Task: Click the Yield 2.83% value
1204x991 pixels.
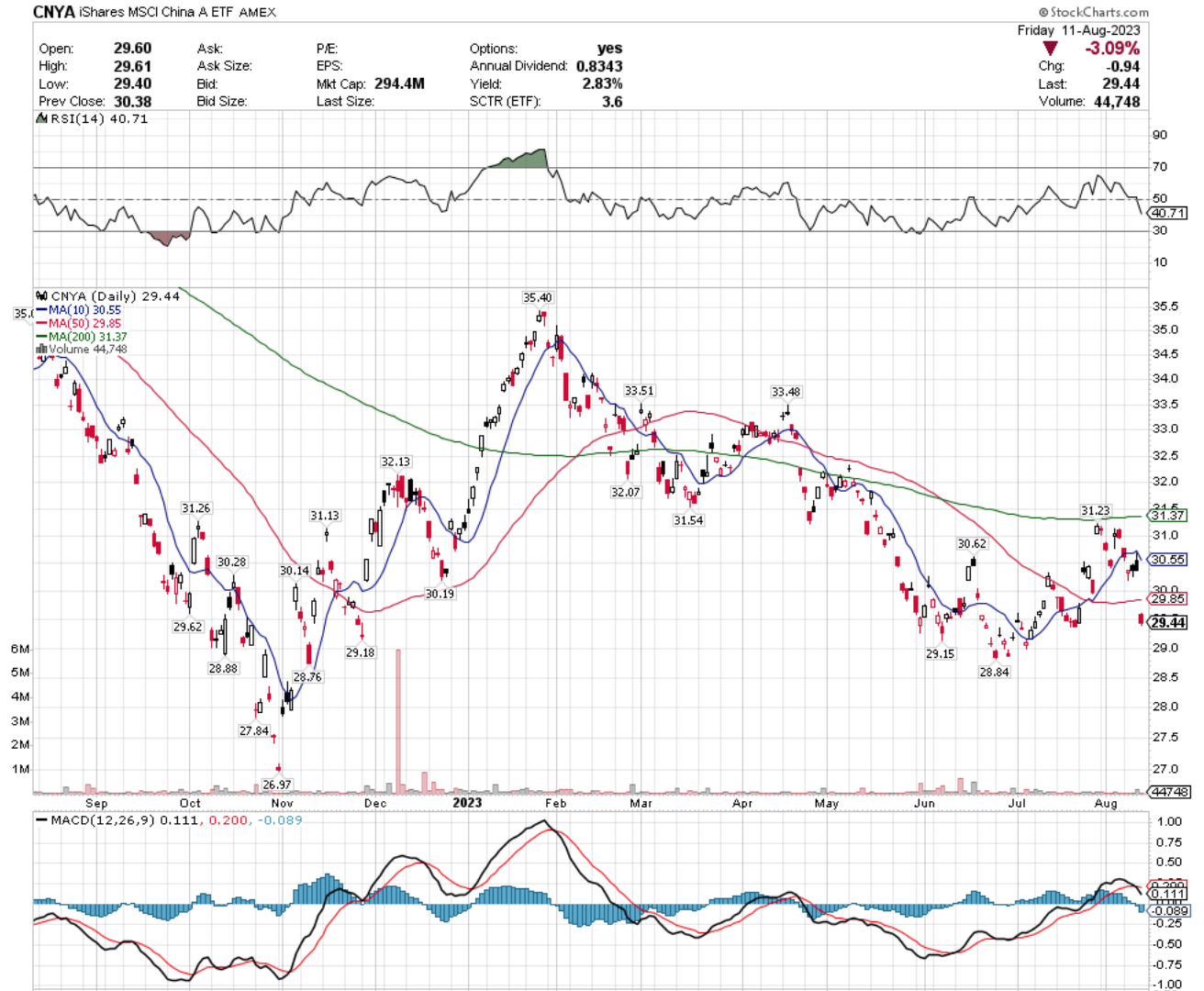Action: [602, 84]
